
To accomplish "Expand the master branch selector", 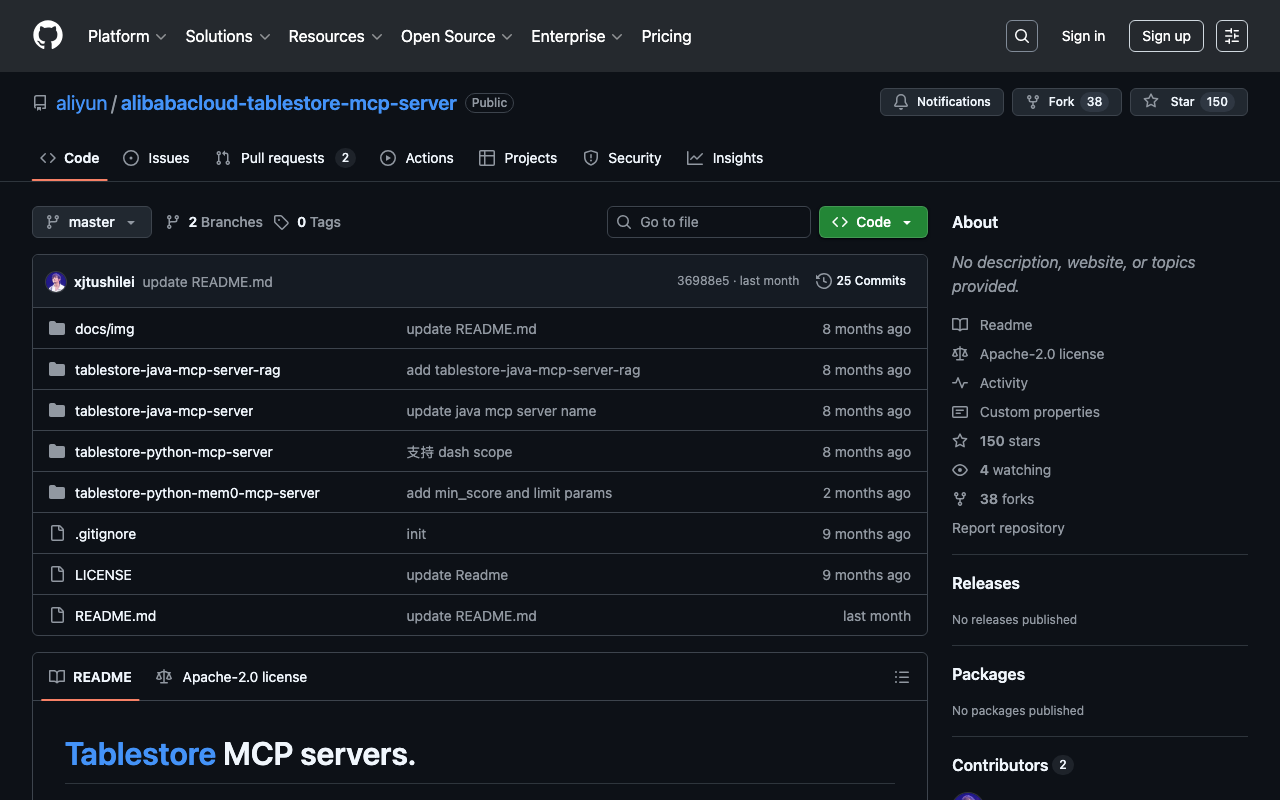I will (92, 222).
